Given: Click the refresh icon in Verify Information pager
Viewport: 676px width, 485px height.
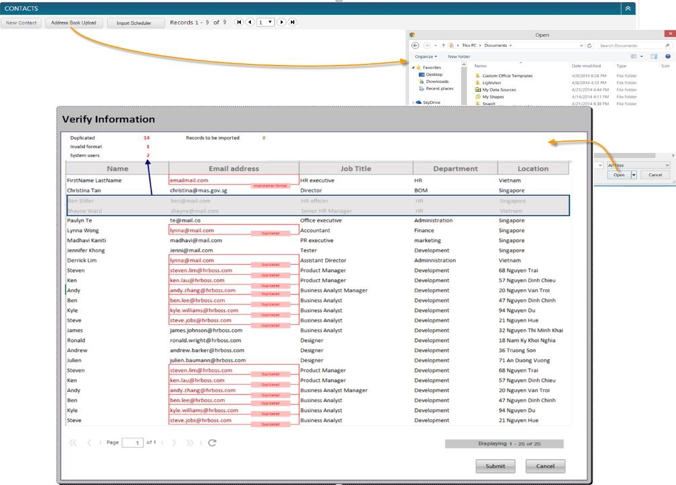Looking at the screenshot, I should pos(212,443).
